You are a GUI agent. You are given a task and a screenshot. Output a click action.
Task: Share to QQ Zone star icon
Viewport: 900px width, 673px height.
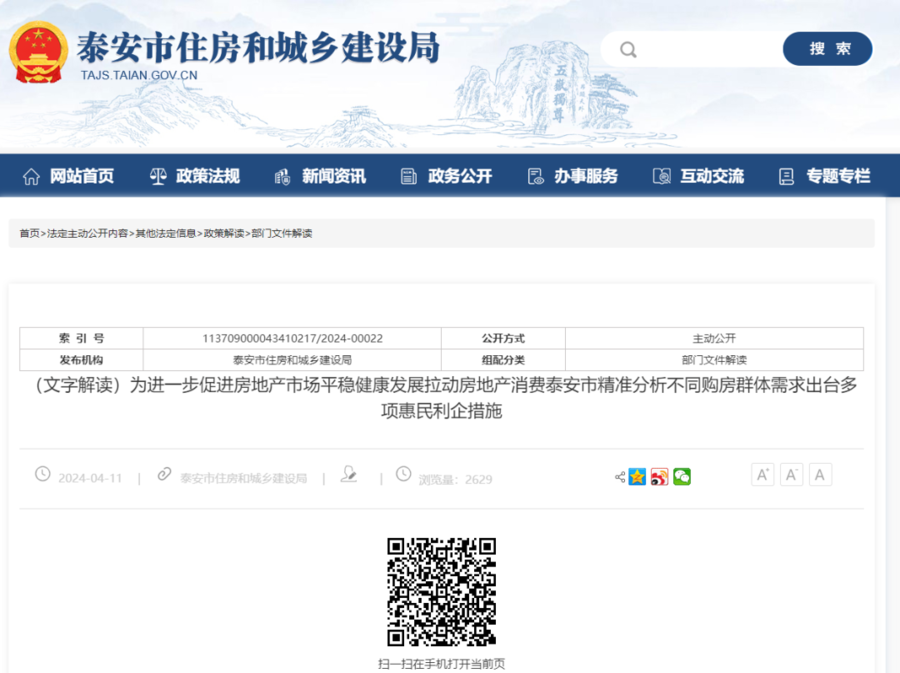637,477
